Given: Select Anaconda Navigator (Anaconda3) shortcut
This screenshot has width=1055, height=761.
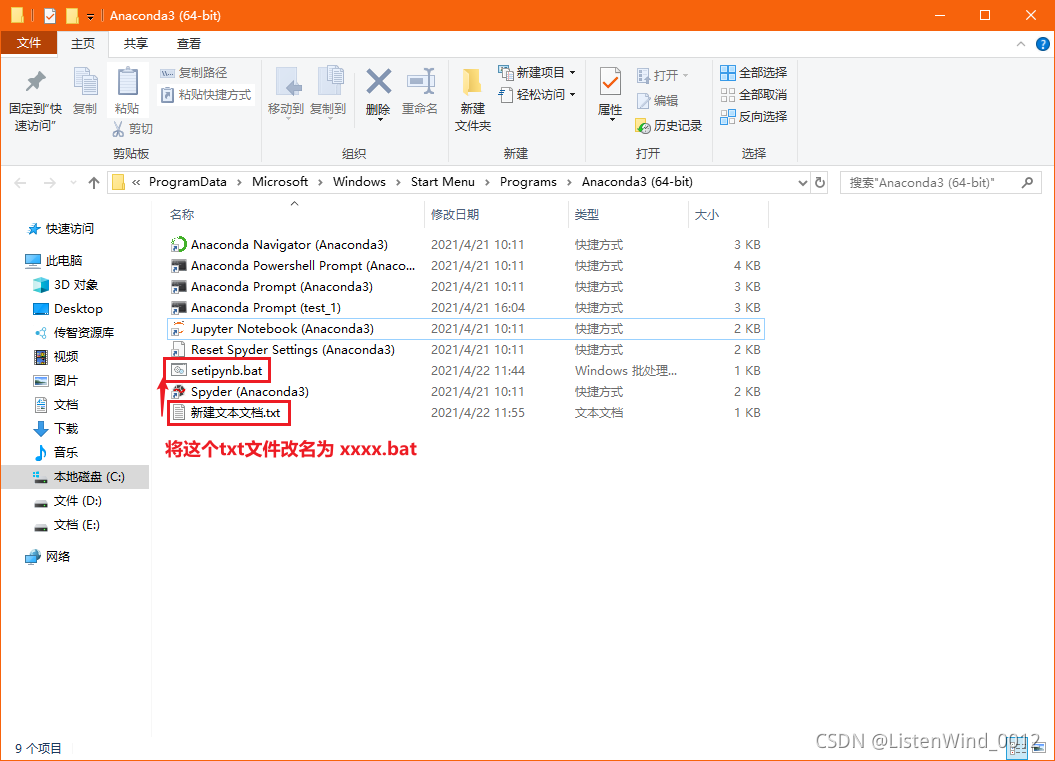Looking at the screenshot, I should tap(466, 245).
